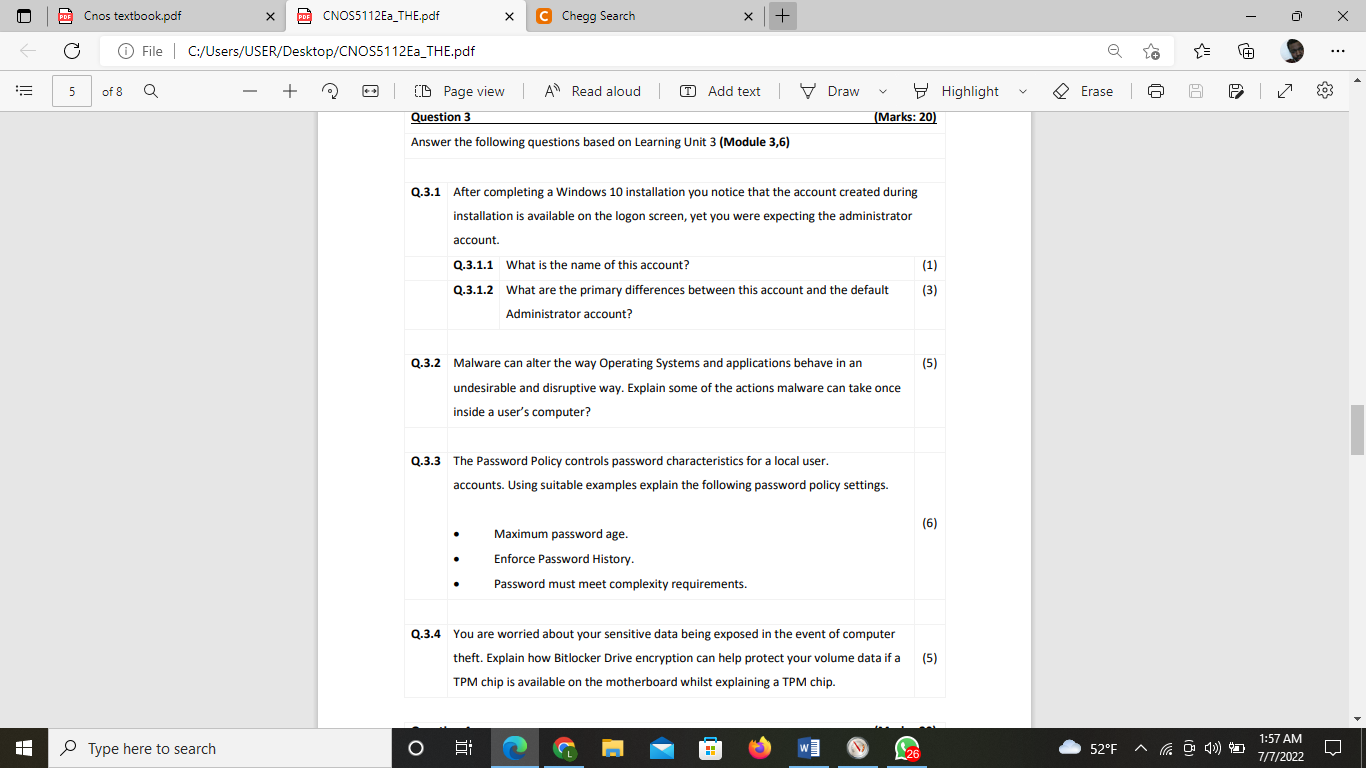
Task: Open Mail app from taskbar
Action: coord(661,748)
